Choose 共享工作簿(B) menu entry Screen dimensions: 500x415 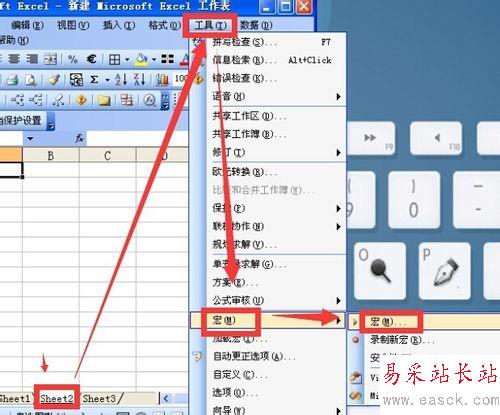pyautogui.click(x=268, y=134)
